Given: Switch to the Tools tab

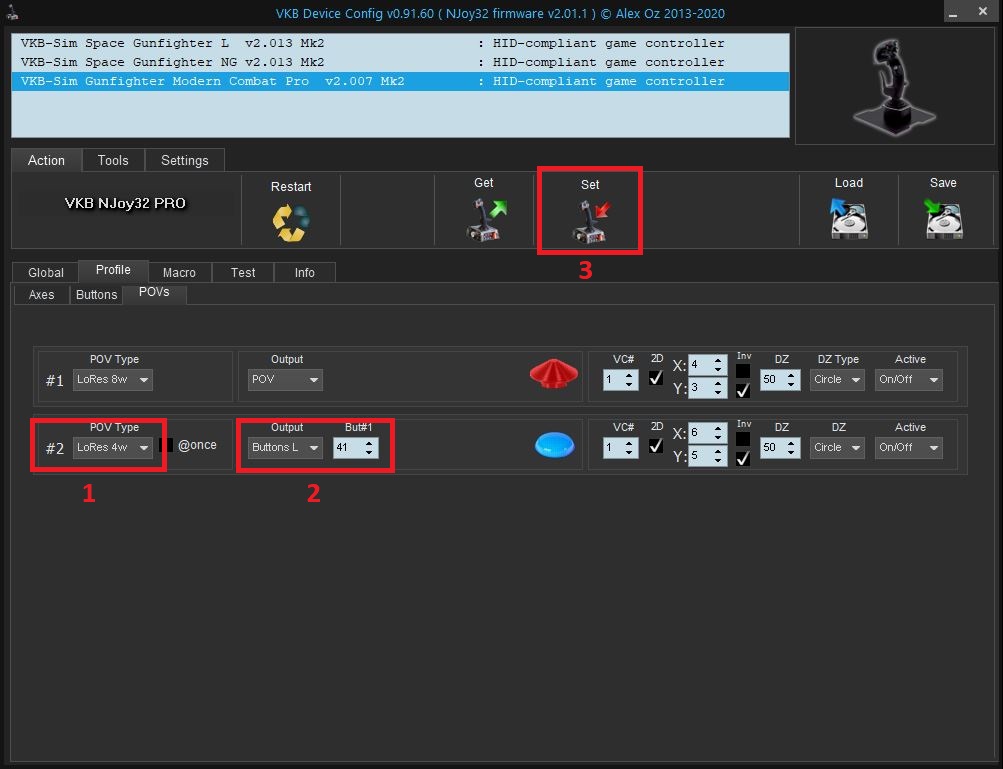Looking at the screenshot, I should point(113,160).
